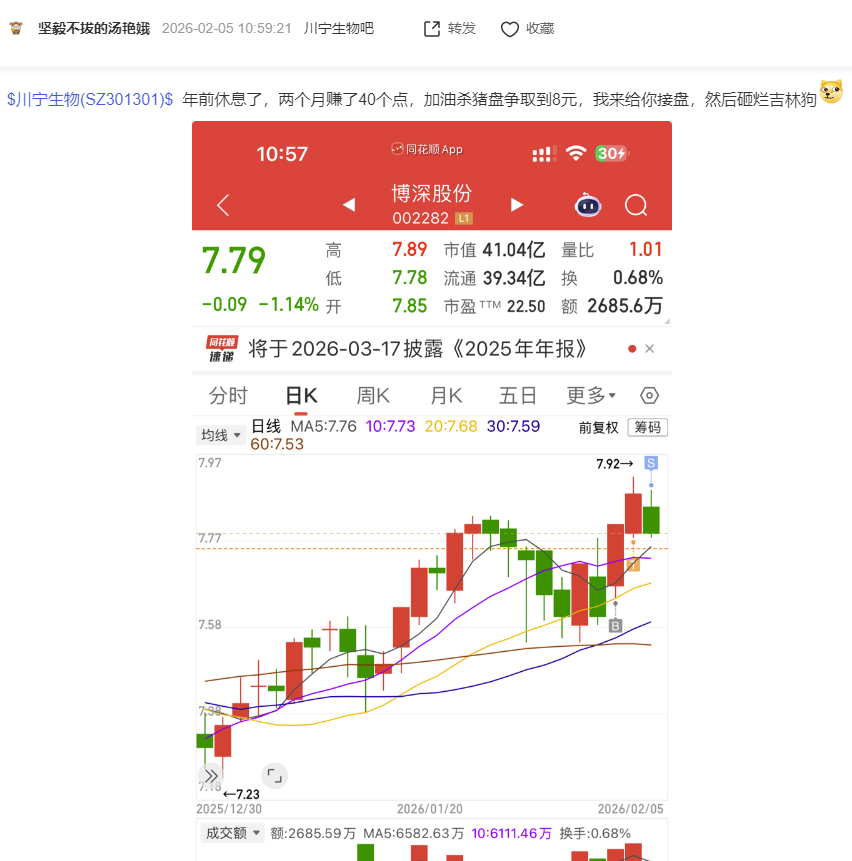
Task: Open the $川宁生物(SZ301301)$ stock link
Action: [90, 99]
